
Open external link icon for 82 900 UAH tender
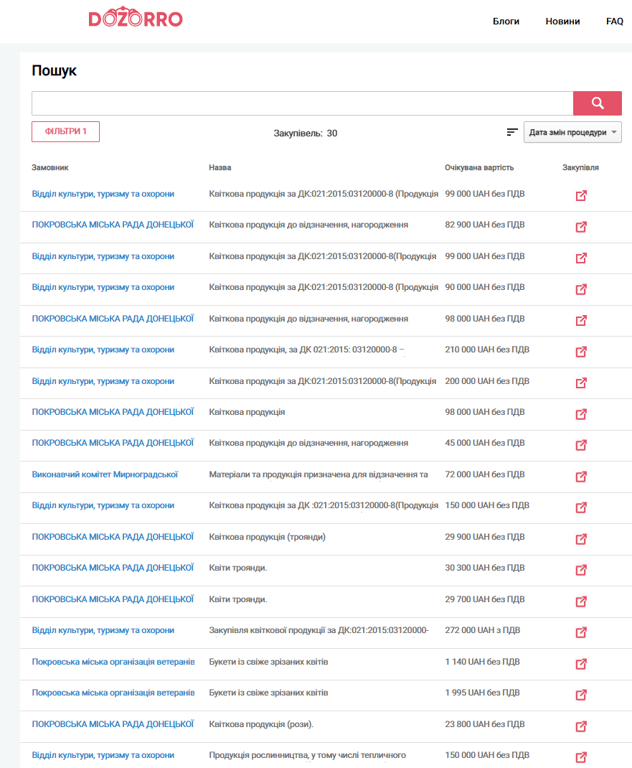[x=581, y=227]
